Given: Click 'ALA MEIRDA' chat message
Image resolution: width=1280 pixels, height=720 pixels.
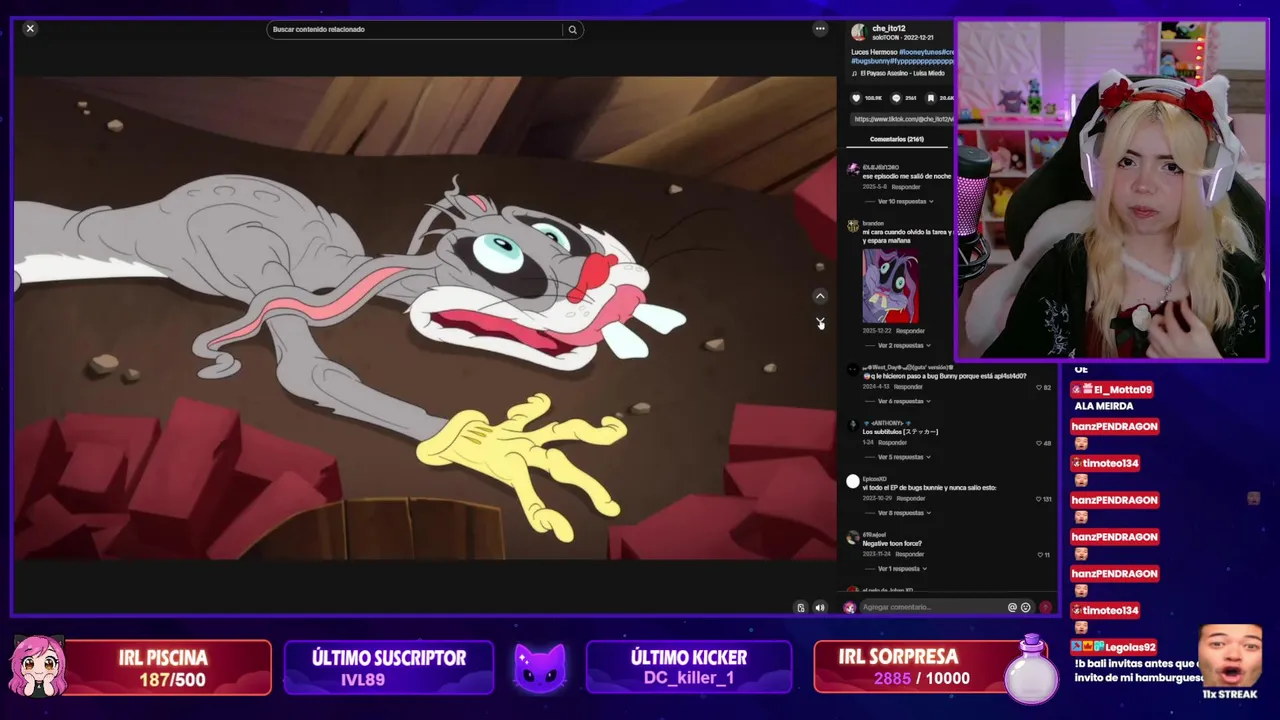Looking at the screenshot, I should 1104,406.
